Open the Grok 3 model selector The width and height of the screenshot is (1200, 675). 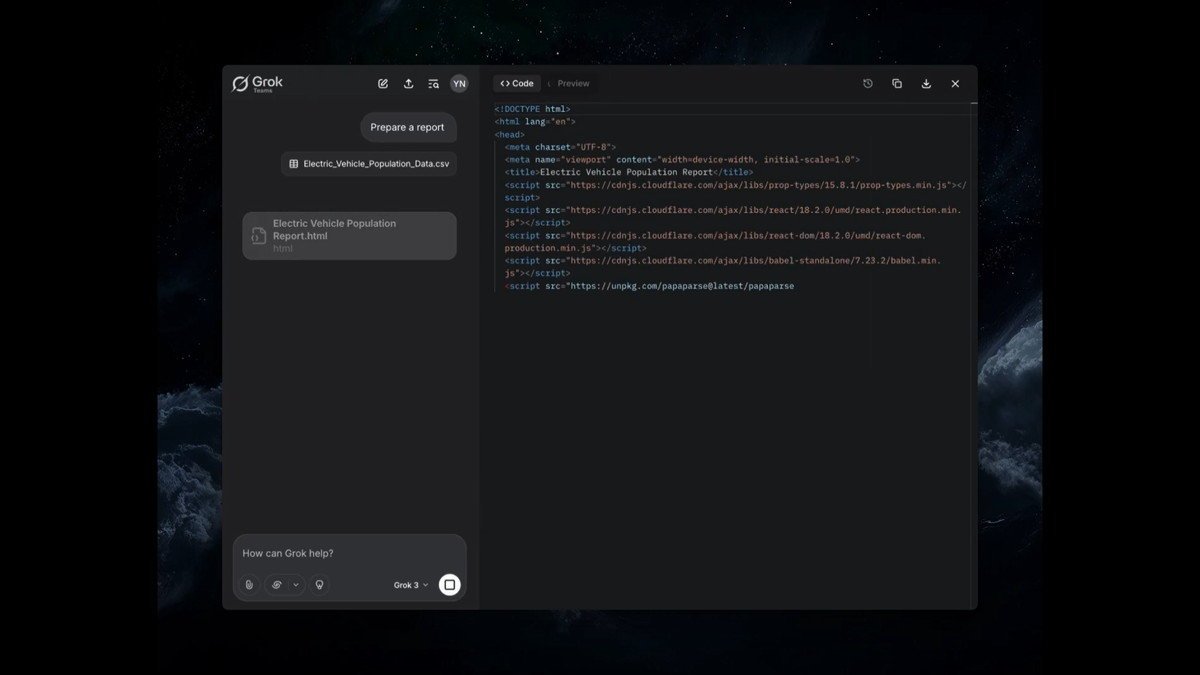(411, 585)
